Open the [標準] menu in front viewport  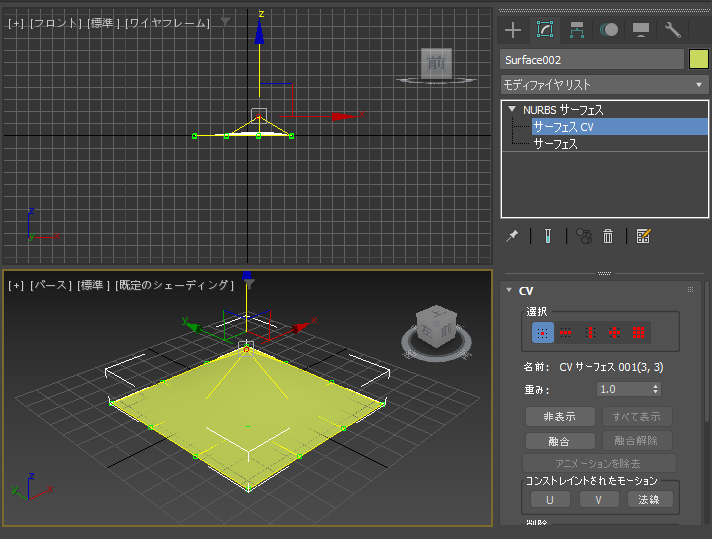point(103,23)
